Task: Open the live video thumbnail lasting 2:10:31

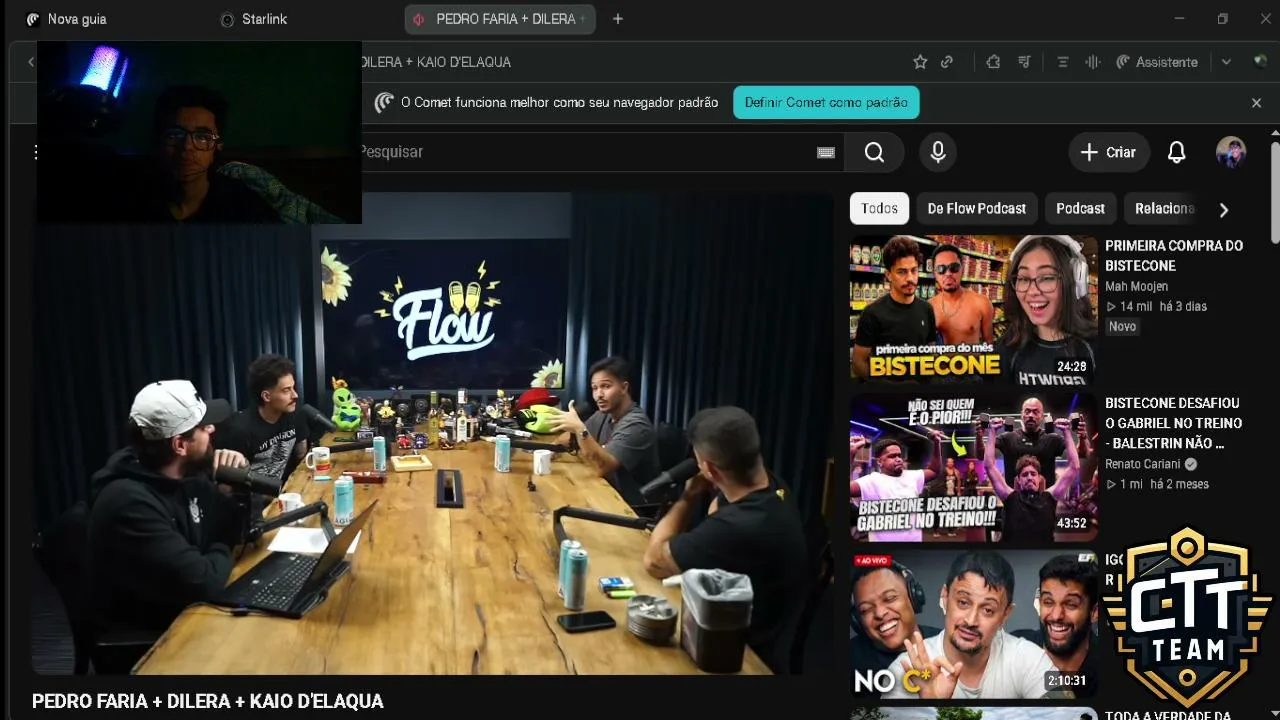Action: click(x=974, y=624)
